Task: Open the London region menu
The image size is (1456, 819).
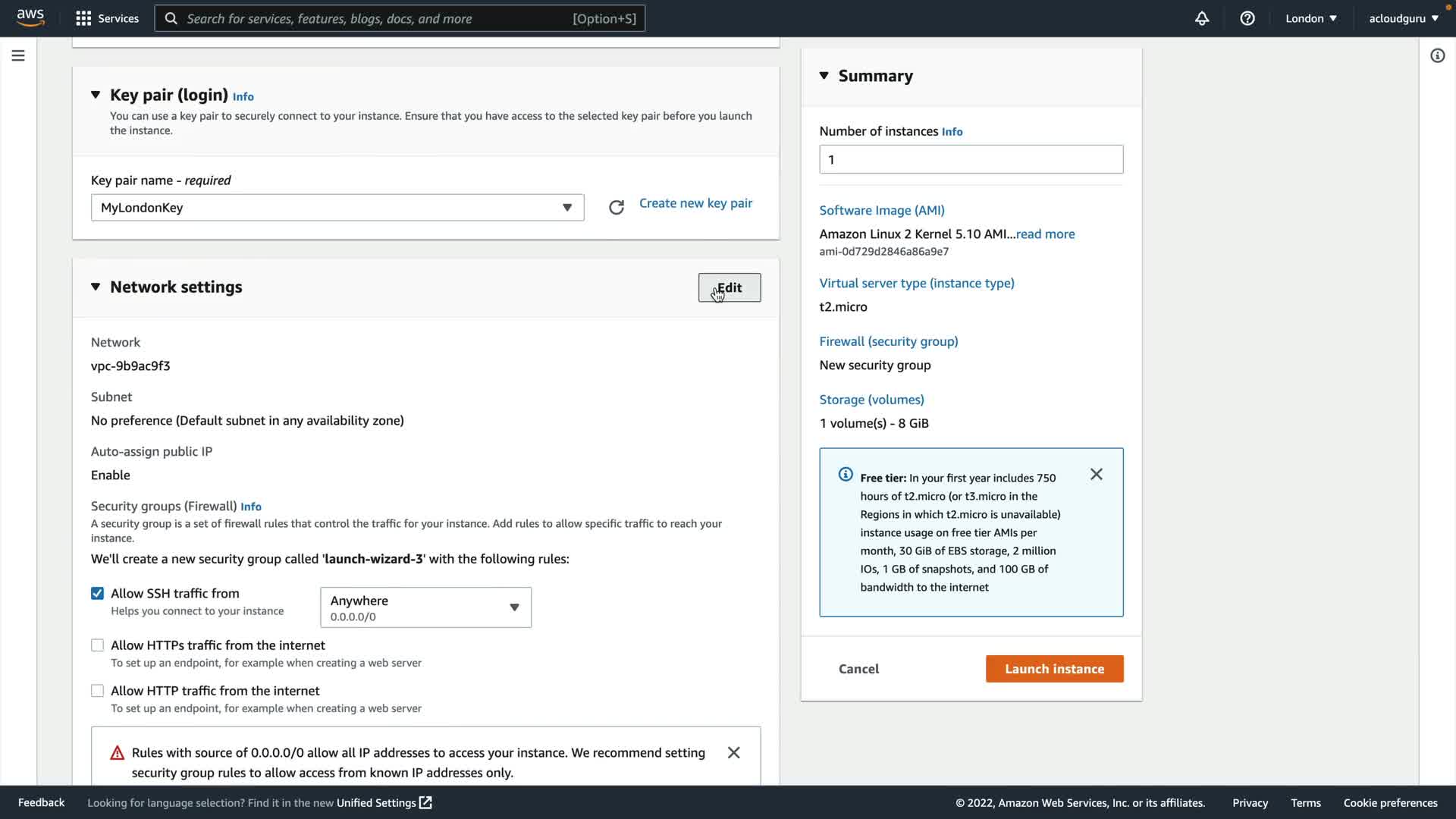Action: pyautogui.click(x=1310, y=18)
